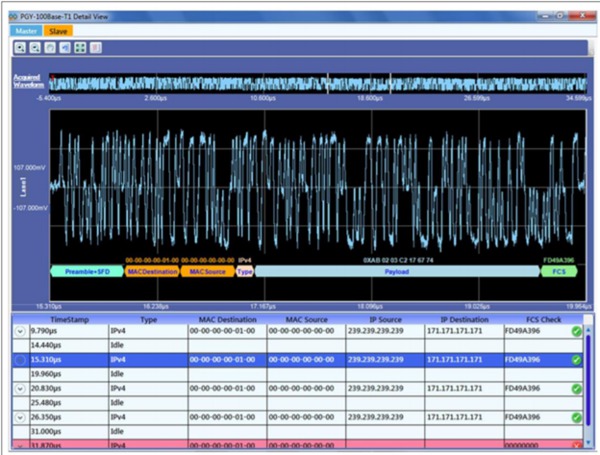
Task: Click the red marker toolbar icon
Action: click(96, 48)
